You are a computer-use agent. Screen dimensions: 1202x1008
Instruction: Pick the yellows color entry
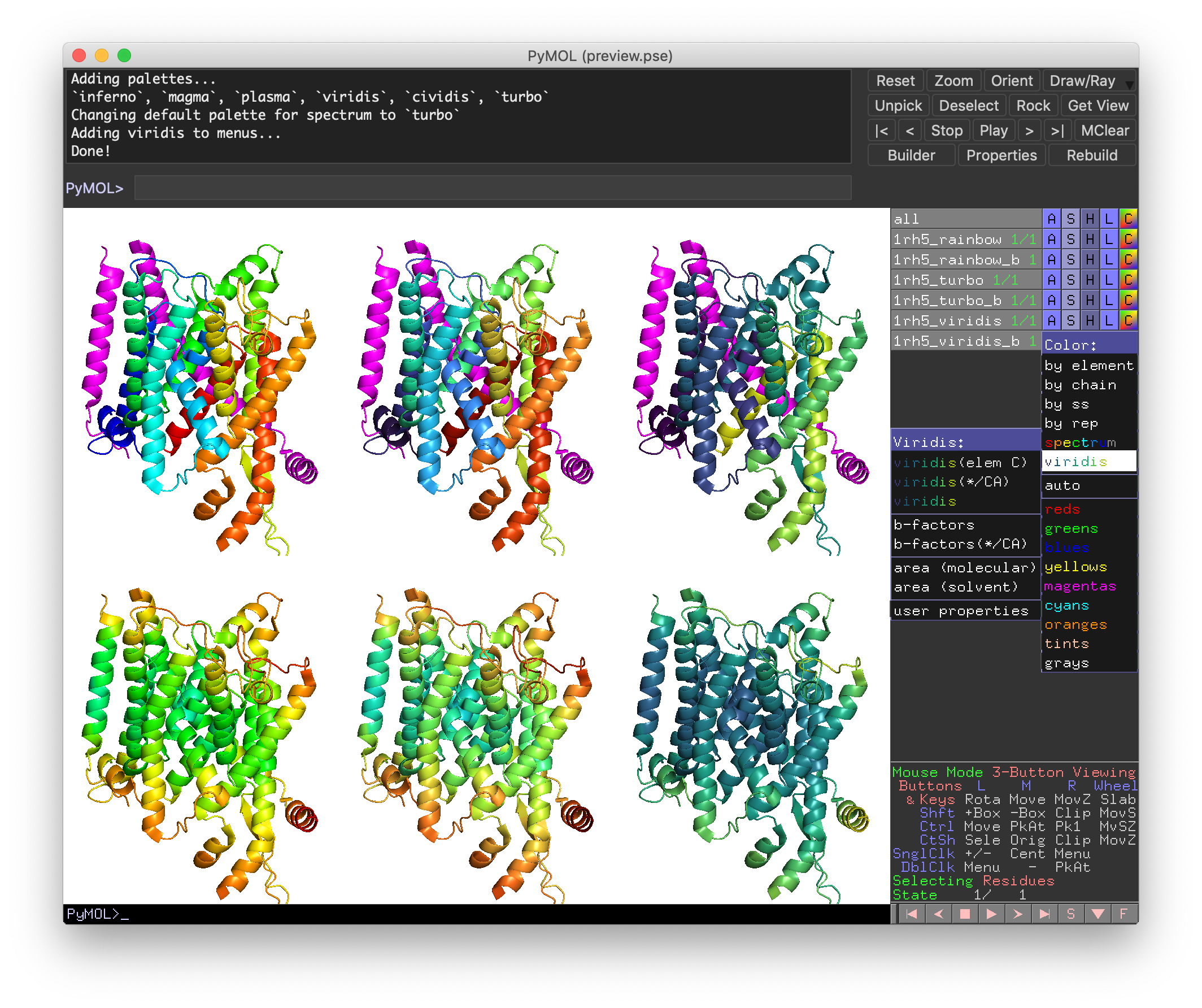[x=1075, y=567]
